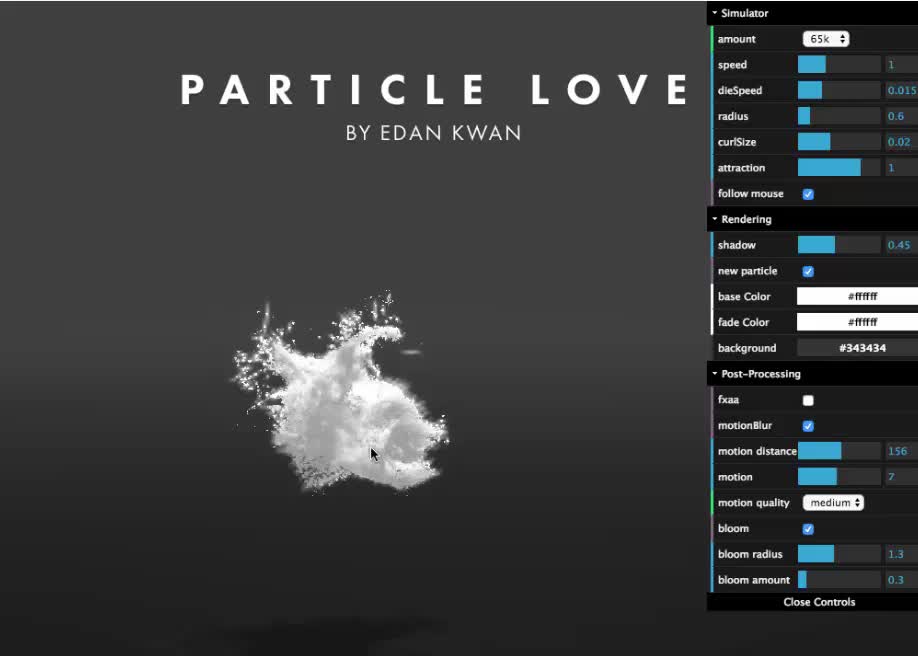
Task: Click the Close Controls button
Action: pos(813,602)
